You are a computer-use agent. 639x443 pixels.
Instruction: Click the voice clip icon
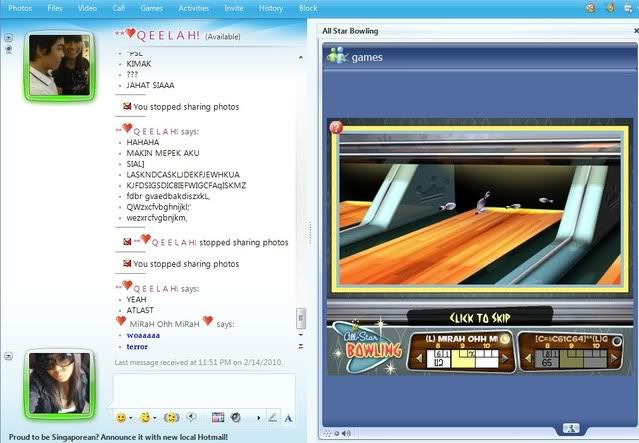coord(191,417)
